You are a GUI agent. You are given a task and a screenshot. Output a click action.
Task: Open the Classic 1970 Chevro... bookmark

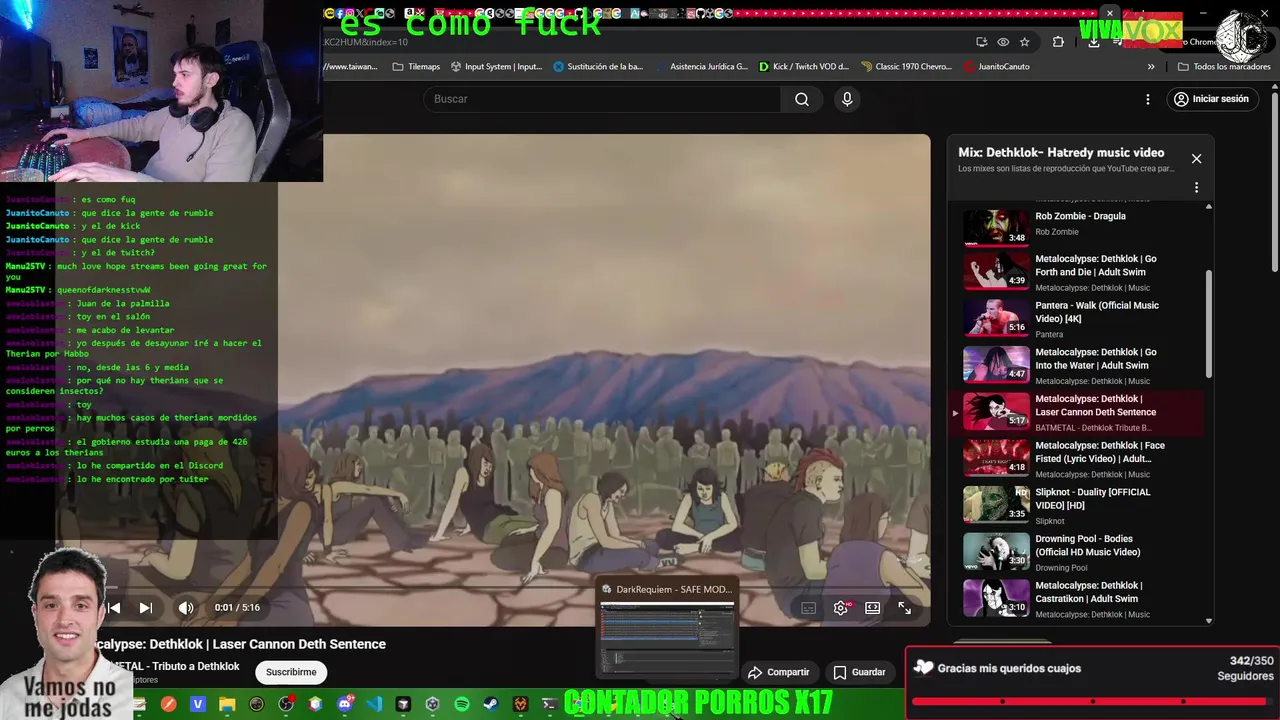906,67
